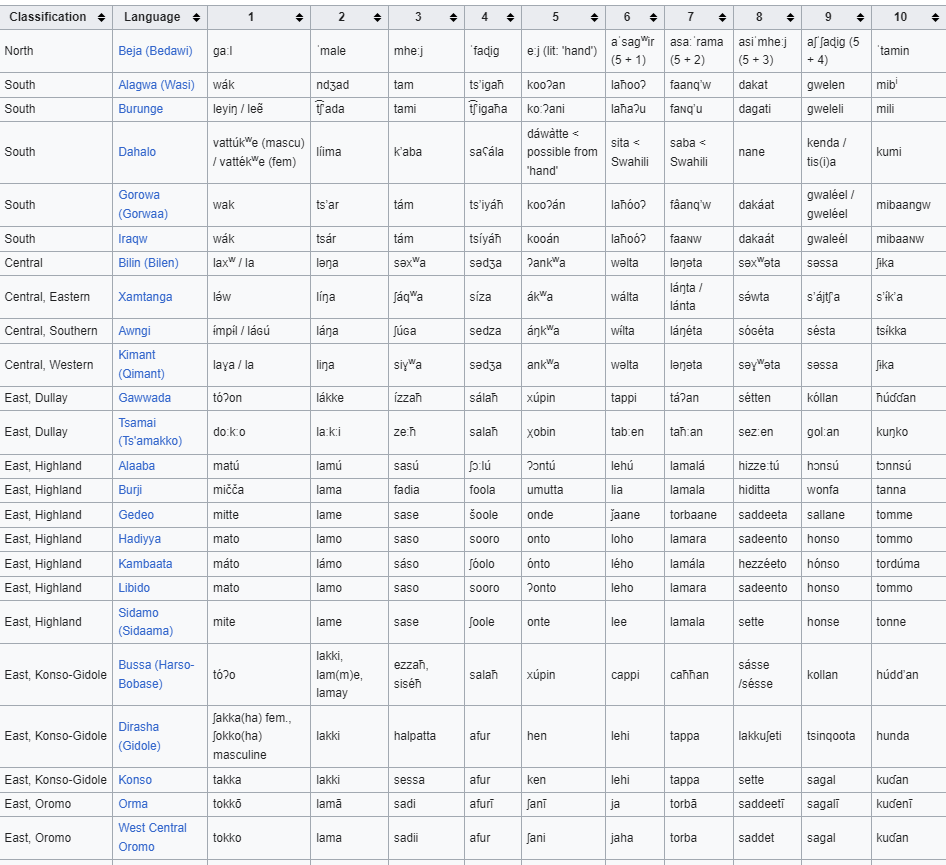
Task: Click the Gedeo link
Action: coord(136,515)
